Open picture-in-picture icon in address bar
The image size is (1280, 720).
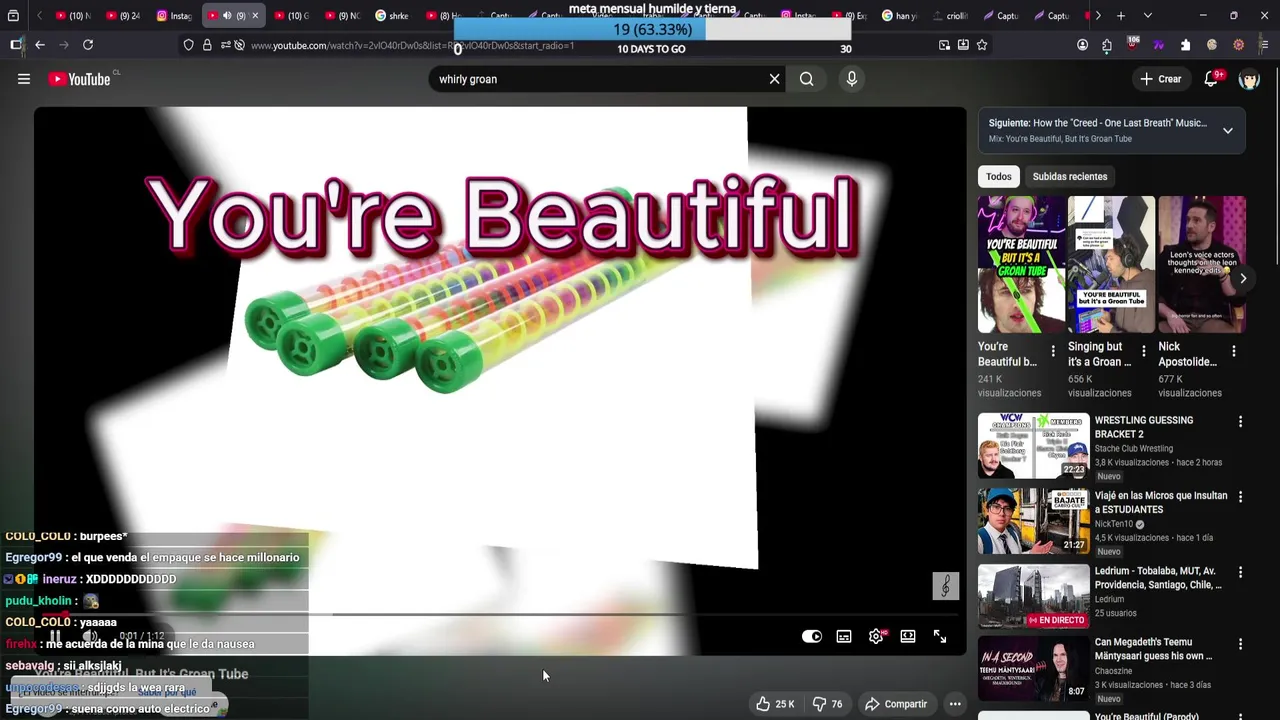(945, 45)
